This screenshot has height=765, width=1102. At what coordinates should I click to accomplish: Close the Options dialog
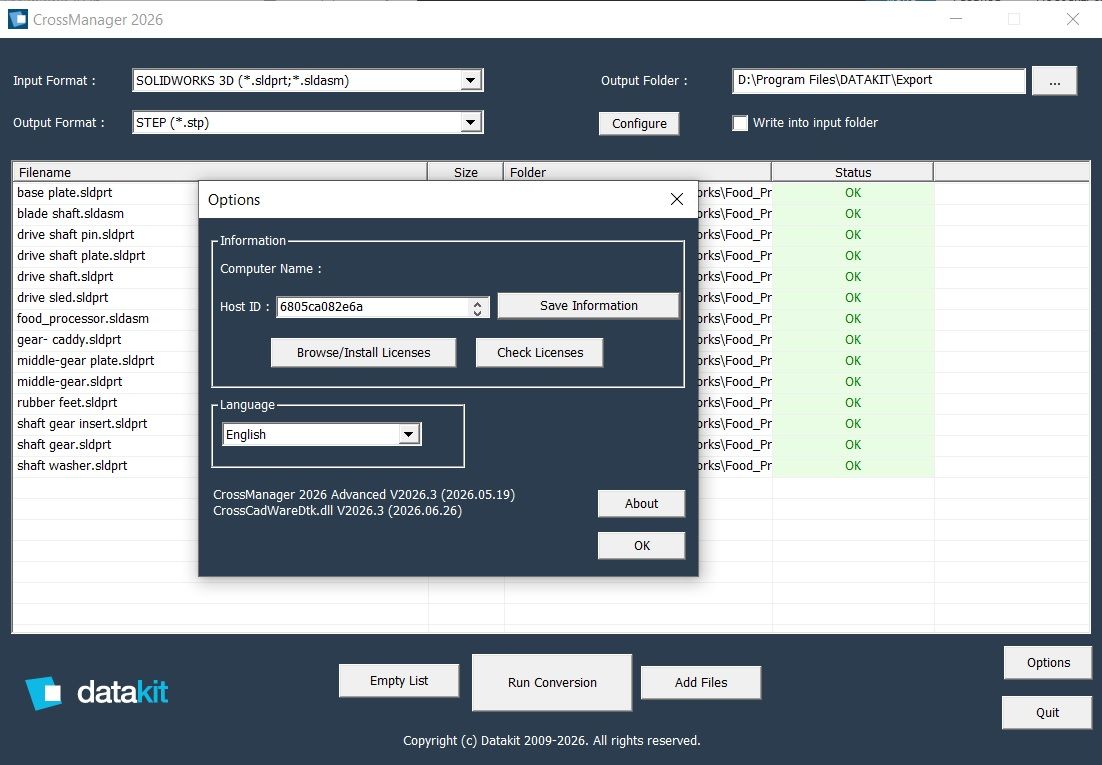676,200
